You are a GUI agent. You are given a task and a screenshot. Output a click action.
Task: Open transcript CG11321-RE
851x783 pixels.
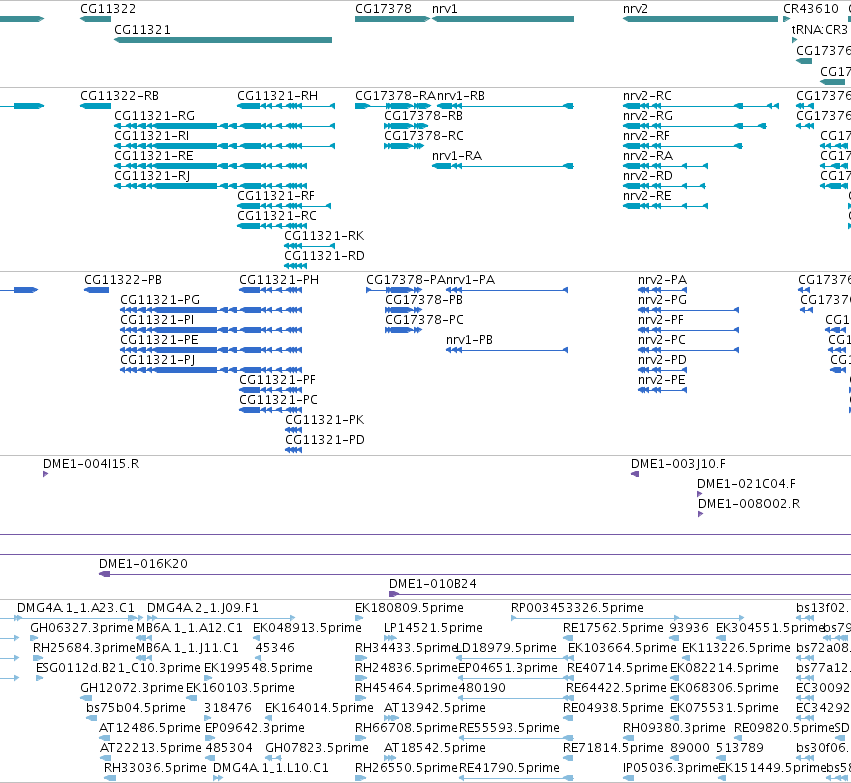tap(211, 166)
